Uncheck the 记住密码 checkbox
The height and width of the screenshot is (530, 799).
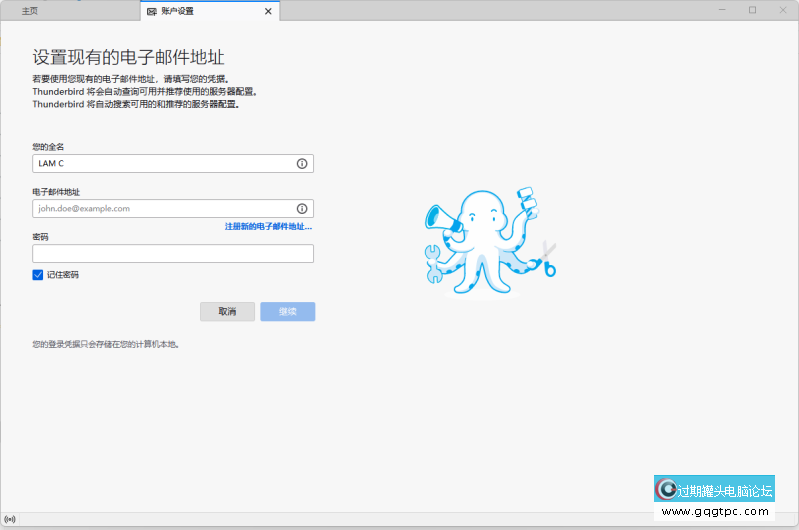coord(38,274)
